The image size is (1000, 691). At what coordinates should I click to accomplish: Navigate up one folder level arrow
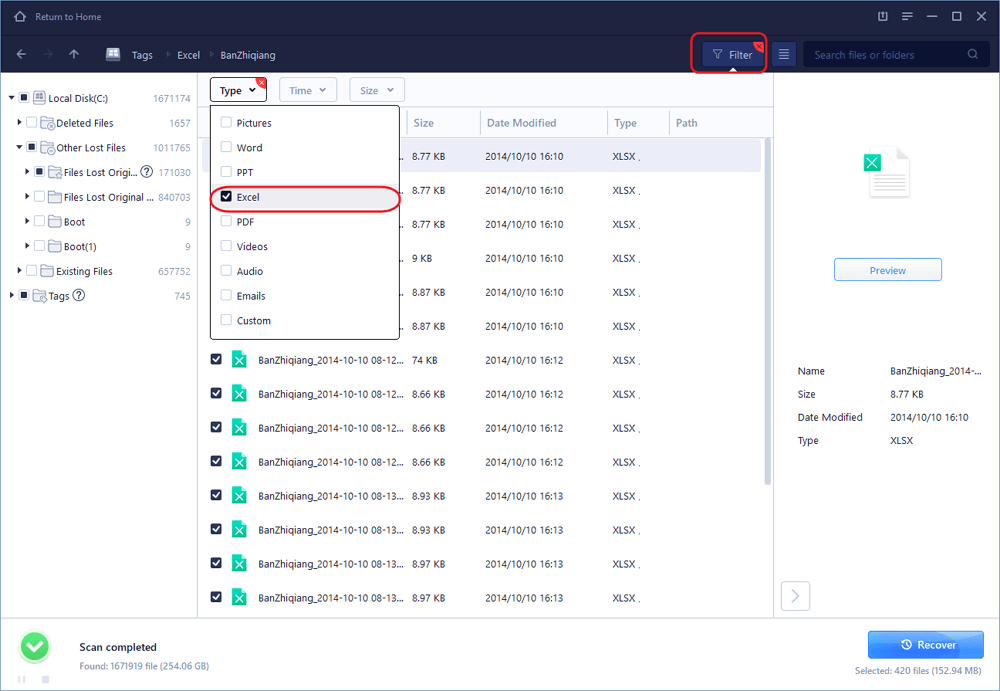click(74, 55)
